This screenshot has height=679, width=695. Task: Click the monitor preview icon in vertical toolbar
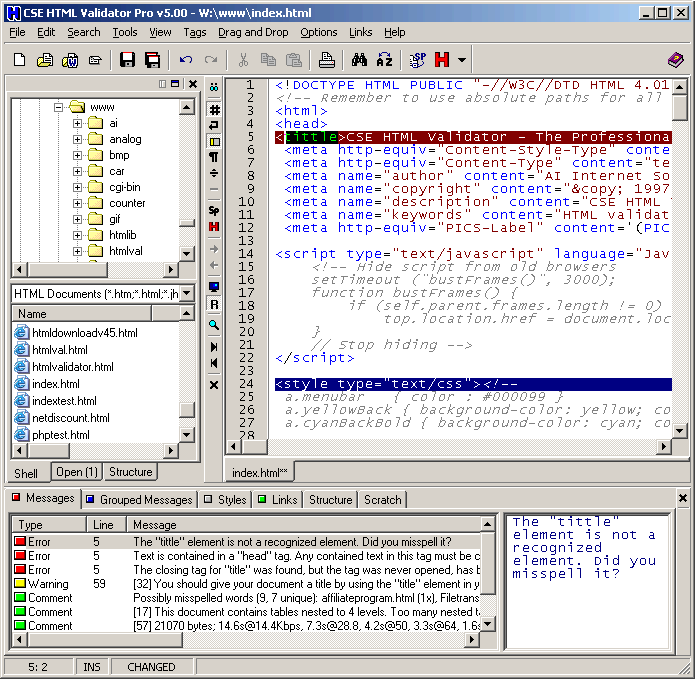click(214, 287)
